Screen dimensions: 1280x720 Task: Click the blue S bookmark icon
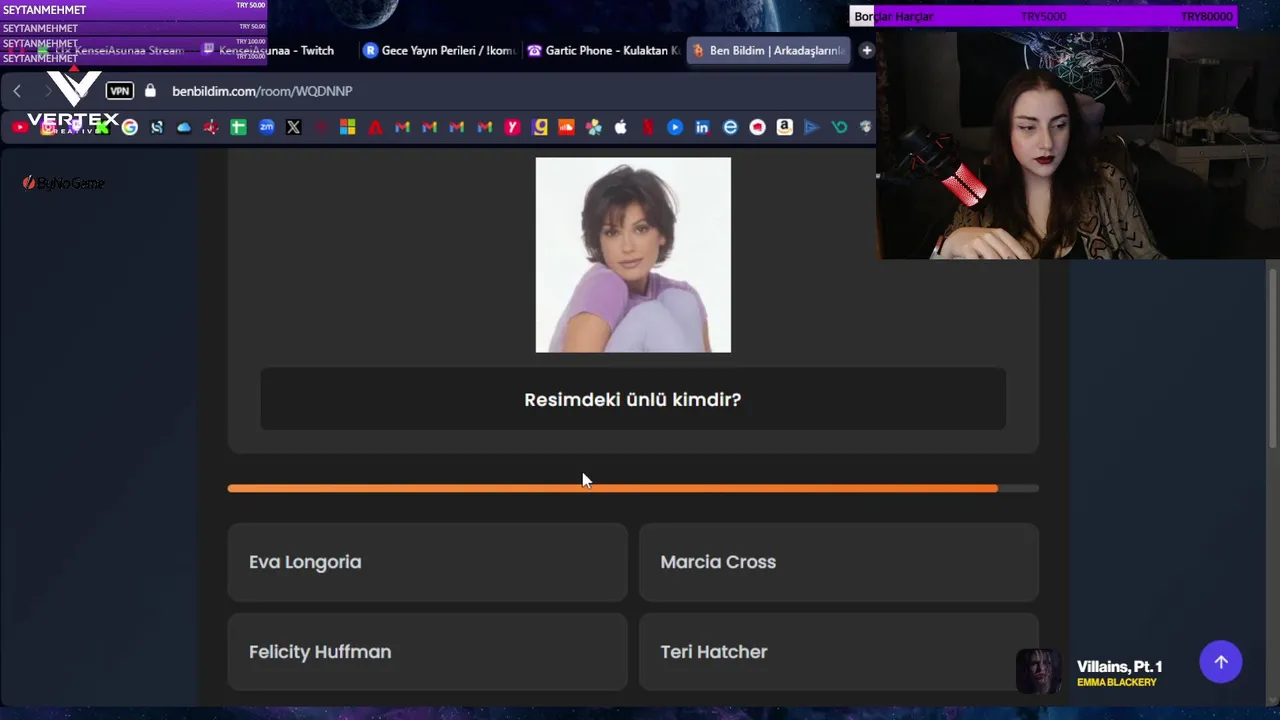(x=157, y=127)
